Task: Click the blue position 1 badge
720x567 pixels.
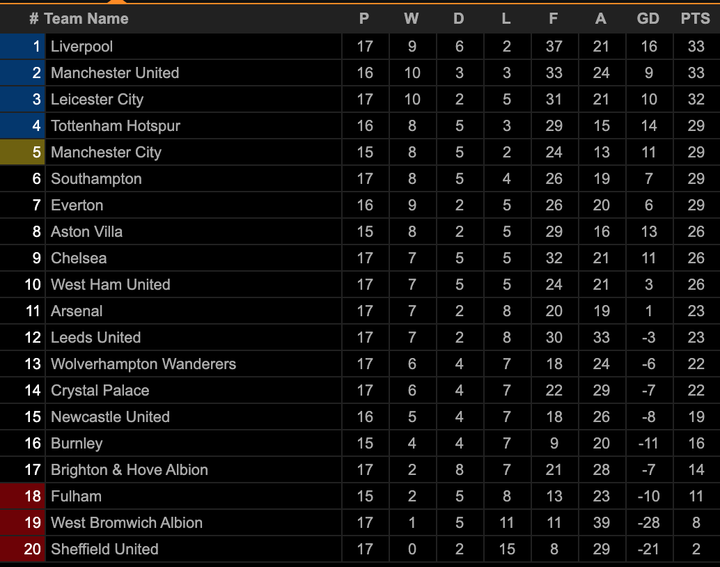Action: click(x=23, y=46)
